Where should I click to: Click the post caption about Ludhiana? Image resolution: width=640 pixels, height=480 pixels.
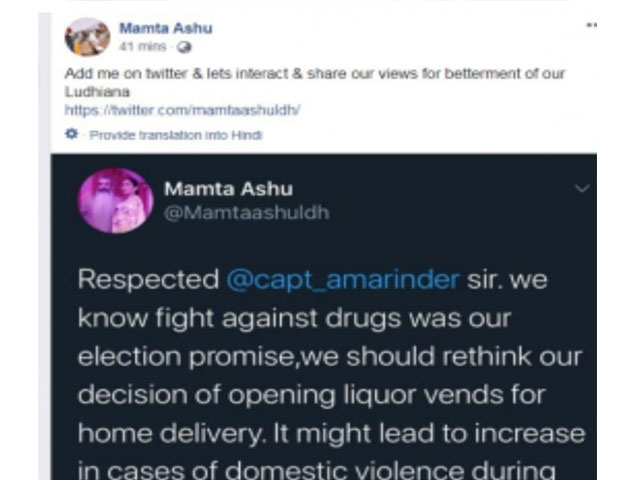coord(314,82)
